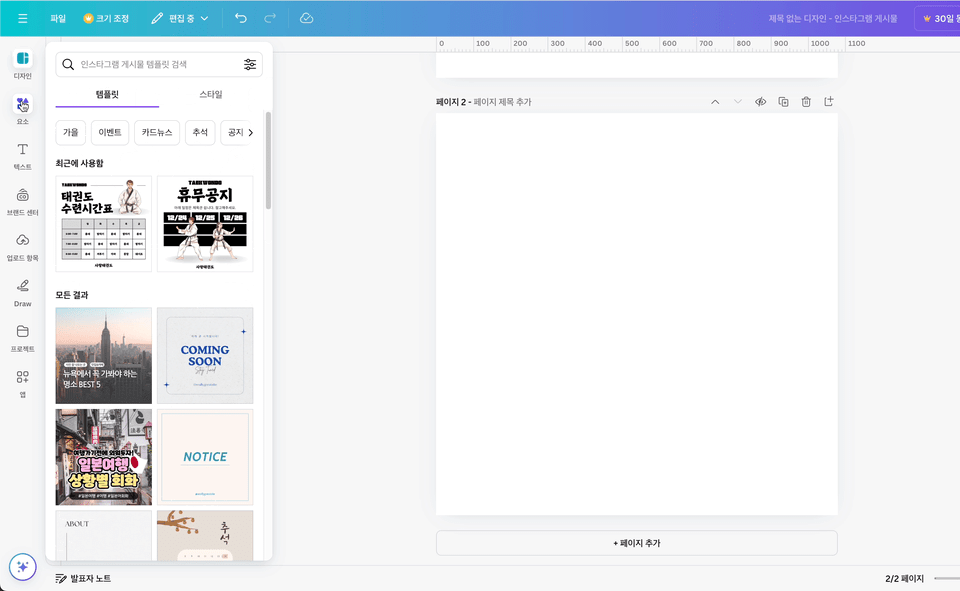The height and width of the screenshot is (591, 960).
Task: Toggle hide page 2 eye icon
Action: click(x=760, y=102)
